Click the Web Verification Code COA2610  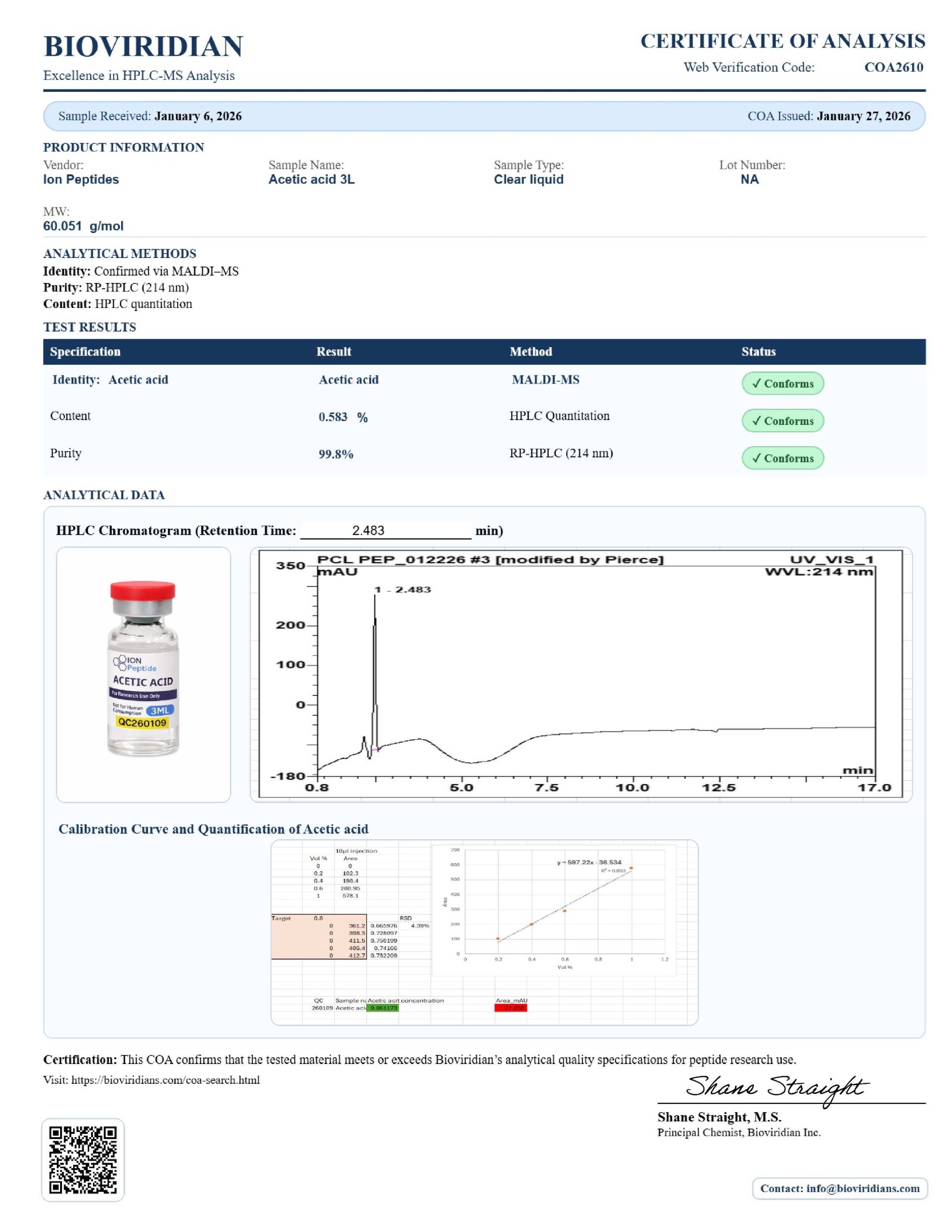(893, 68)
